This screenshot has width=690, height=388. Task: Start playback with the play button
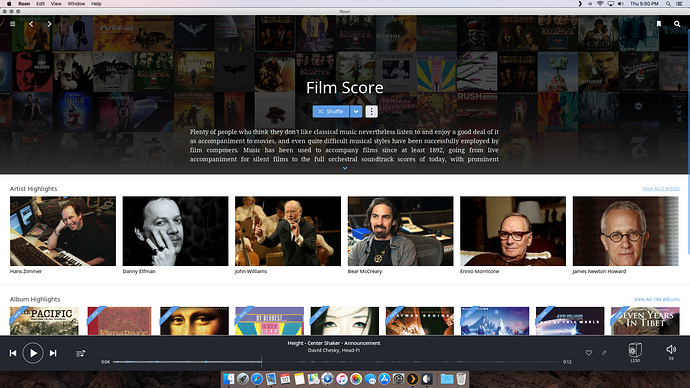(33, 353)
